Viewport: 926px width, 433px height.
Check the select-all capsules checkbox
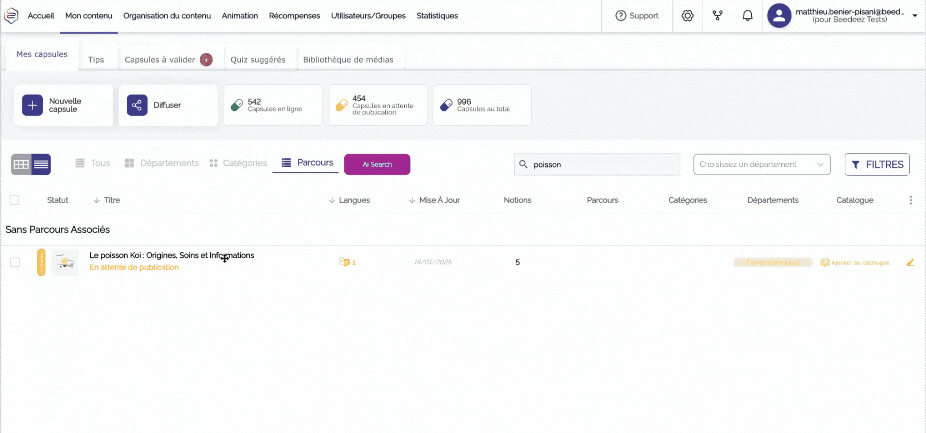[15, 200]
